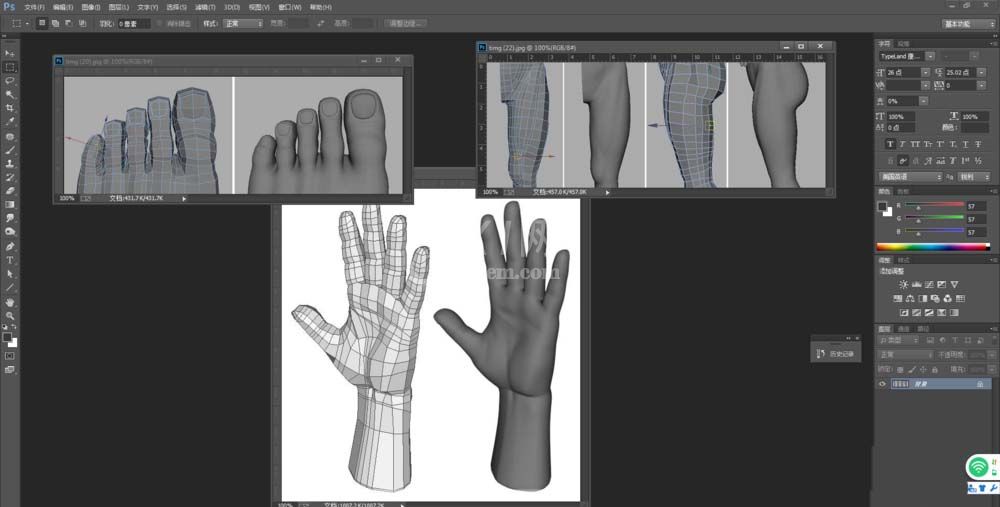Screen dimensions: 1000x507
Task: Select the Zoom tool
Action: (x=10, y=316)
